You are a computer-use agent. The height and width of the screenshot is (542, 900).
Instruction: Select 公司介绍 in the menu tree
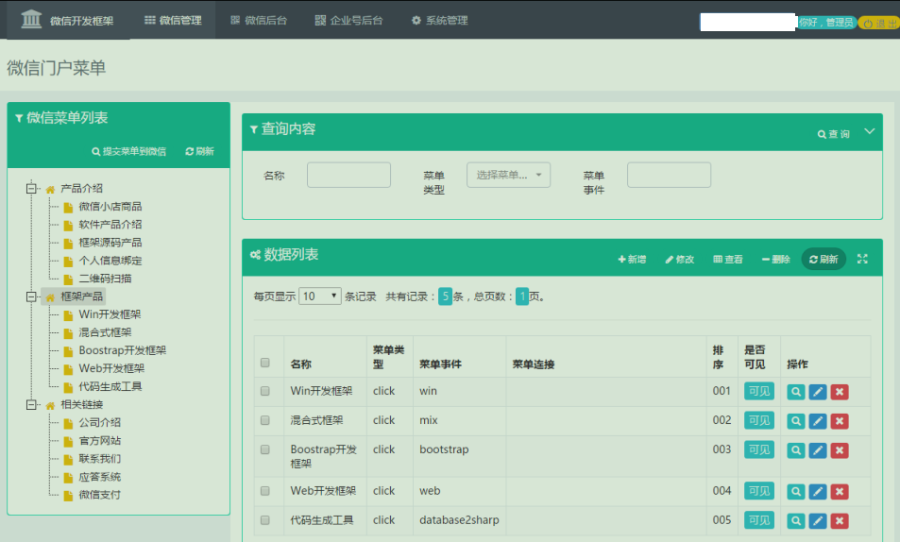(x=100, y=423)
